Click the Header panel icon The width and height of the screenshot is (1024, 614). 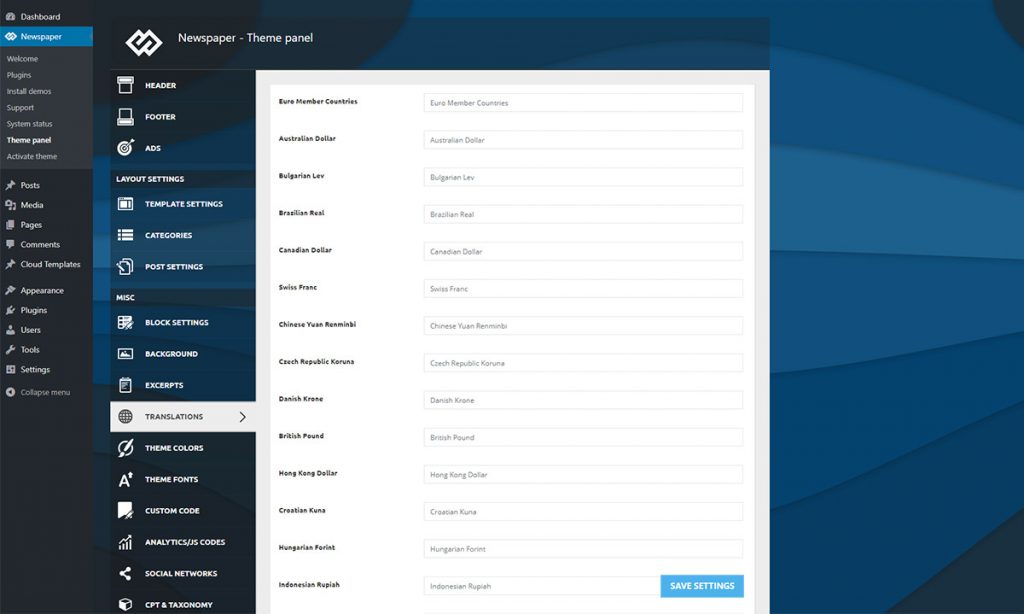125,86
